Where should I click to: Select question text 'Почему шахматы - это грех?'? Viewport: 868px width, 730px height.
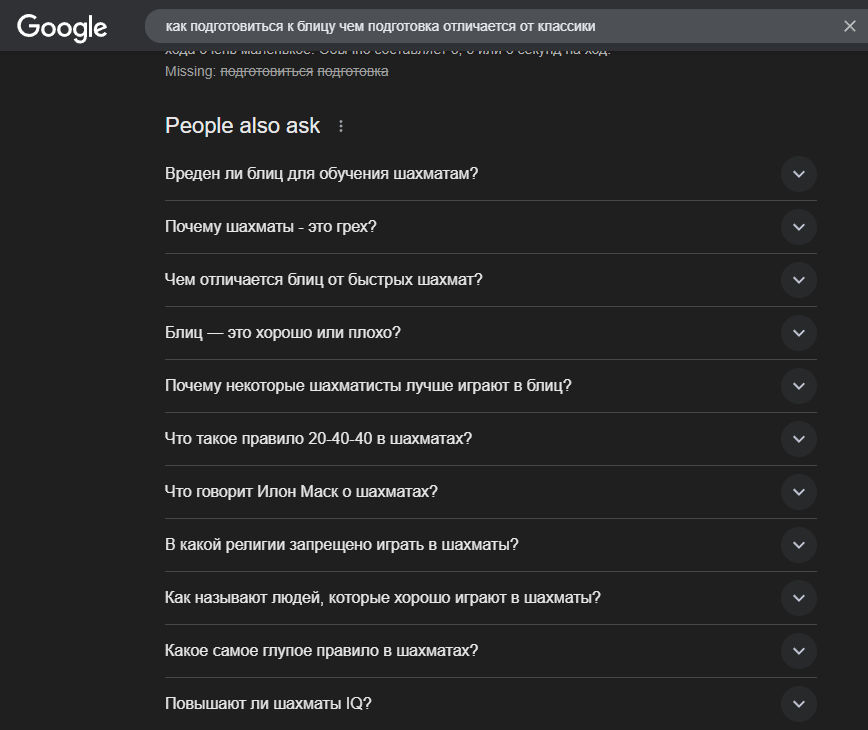tap(270, 227)
